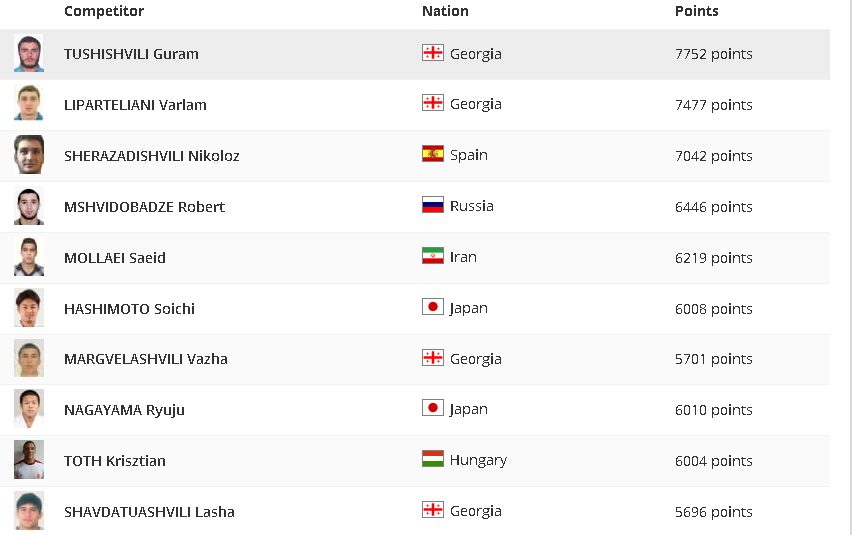
Task: Select the NAGAYAMA Ryuju name link
Action: pos(124,410)
